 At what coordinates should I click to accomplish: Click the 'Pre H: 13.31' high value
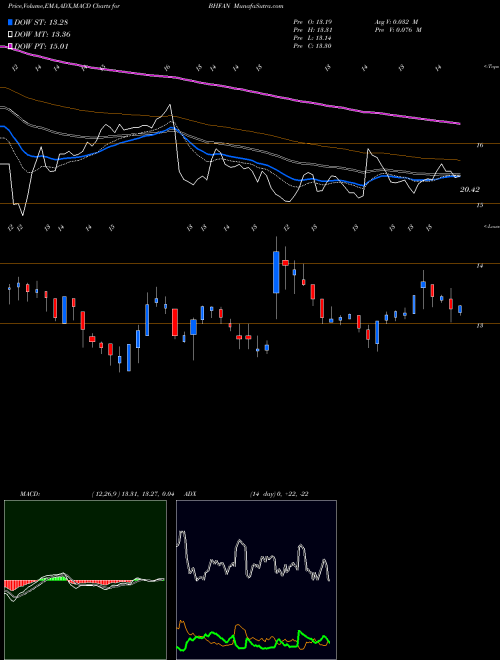313,30
